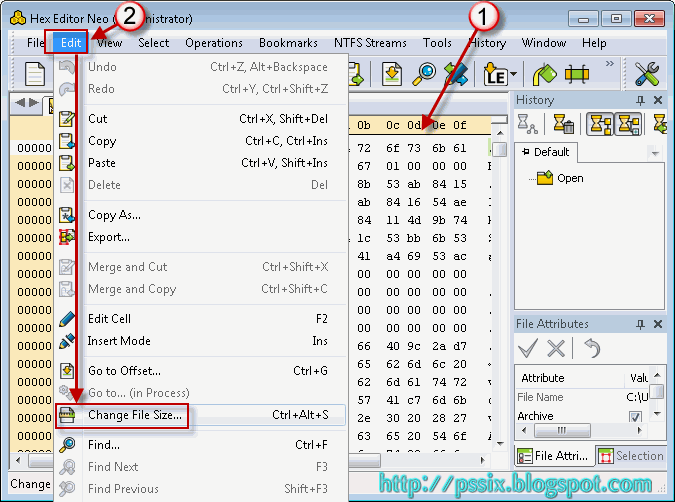Open the History tab list dropdown arrow
The height and width of the screenshot is (502, 675).
click(x=655, y=153)
